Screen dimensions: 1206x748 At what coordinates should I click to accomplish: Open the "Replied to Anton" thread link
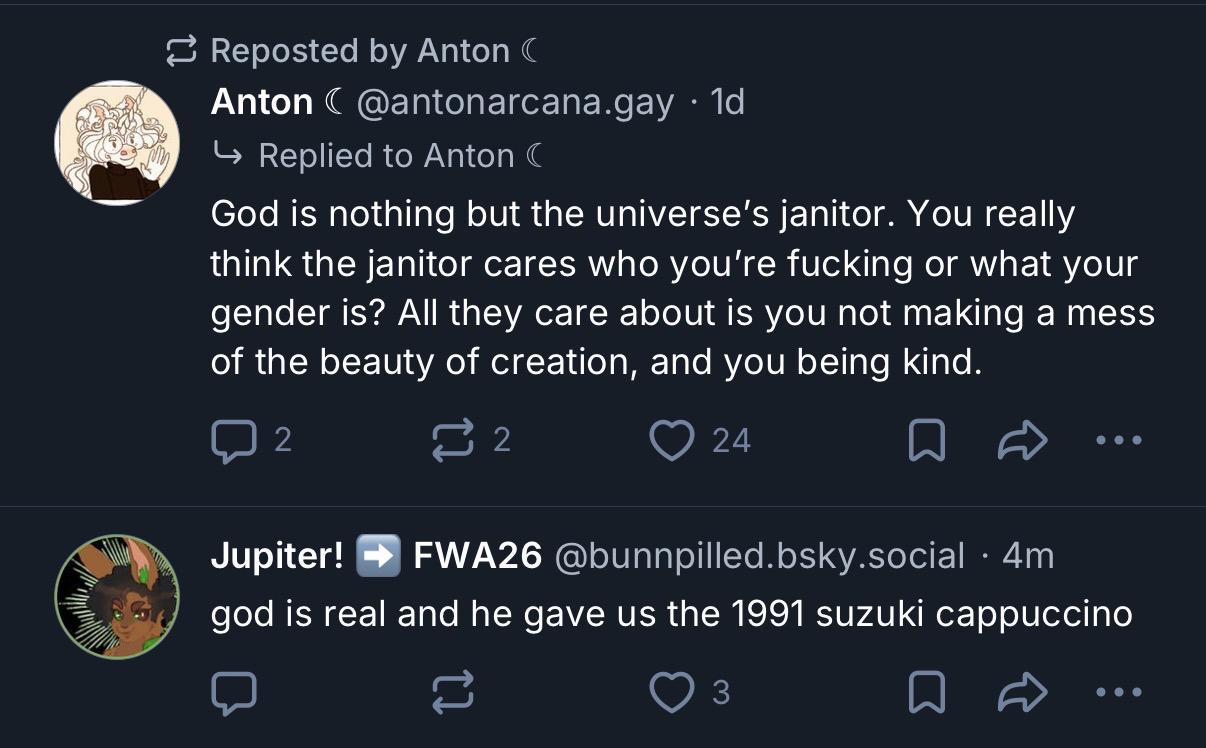pyautogui.click(x=400, y=156)
